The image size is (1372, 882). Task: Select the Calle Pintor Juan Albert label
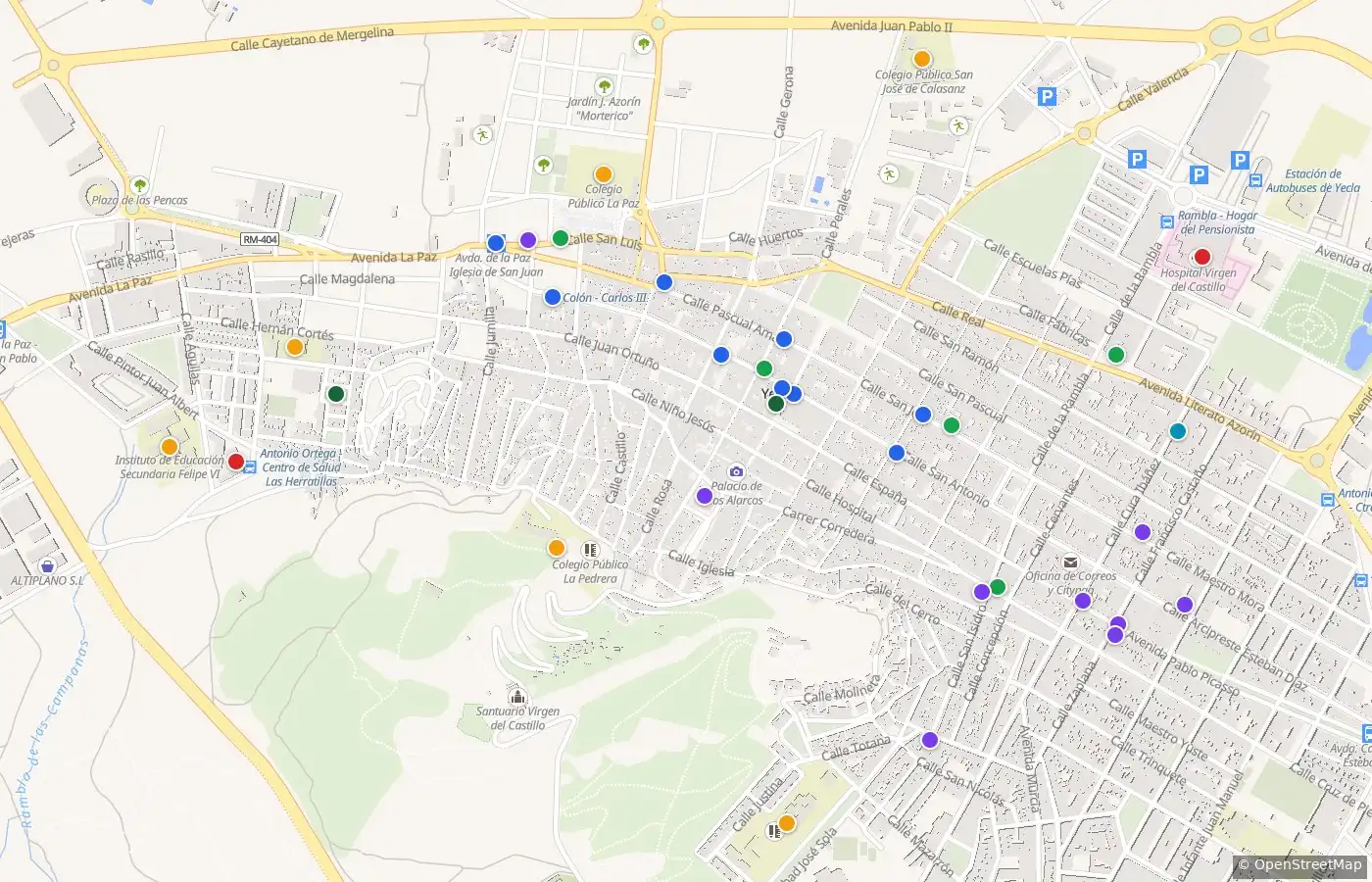click(x=143, y=380)
